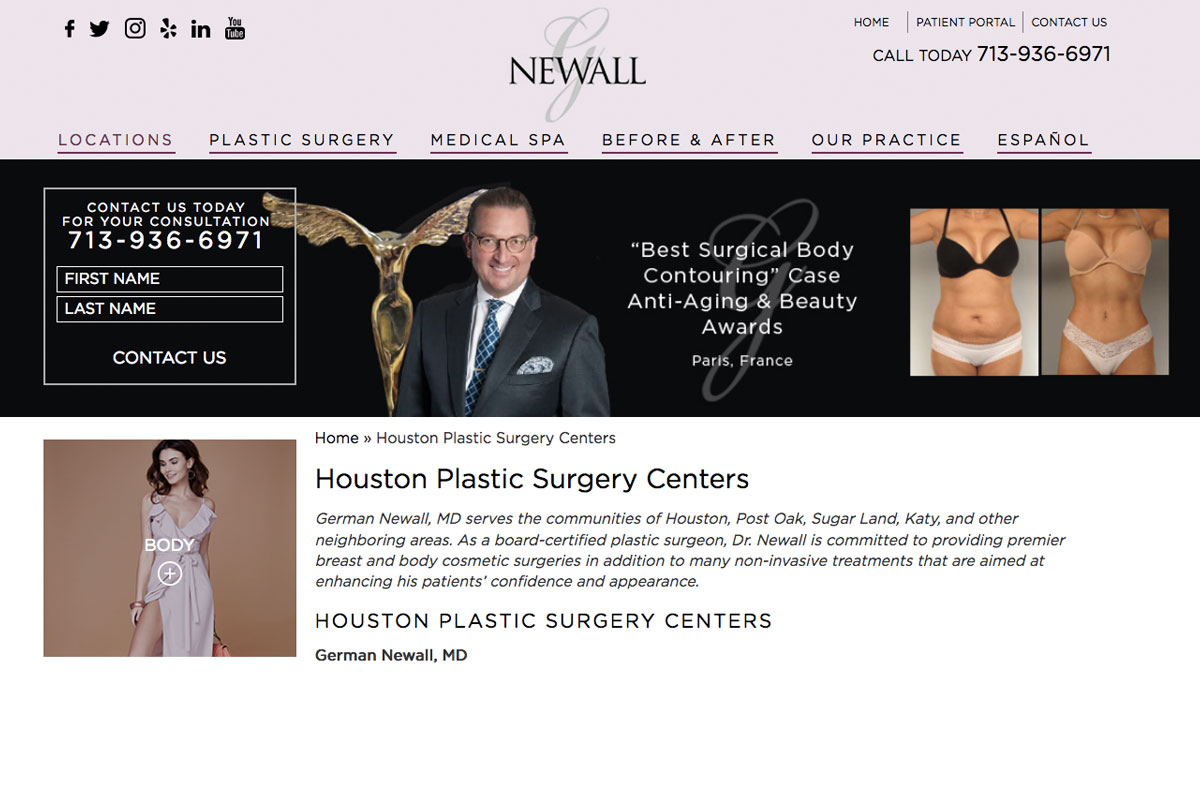Open the Medical Spa menu
This screenshot has width=1200, height=800.
point(498,140)
